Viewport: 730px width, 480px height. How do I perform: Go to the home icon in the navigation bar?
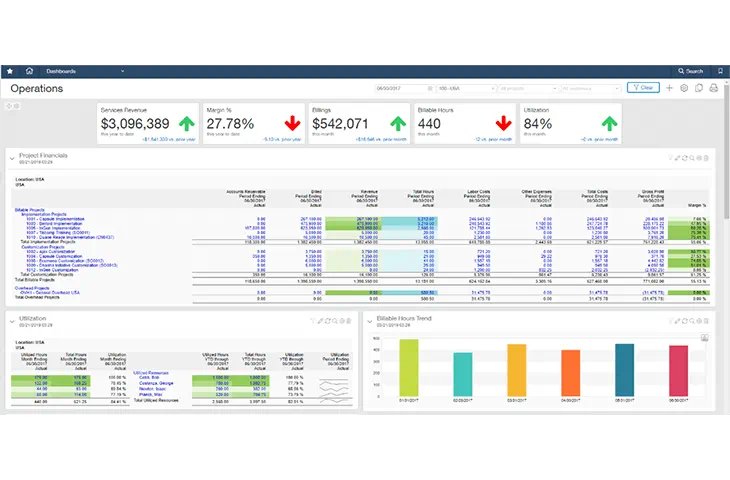(29, 71)
